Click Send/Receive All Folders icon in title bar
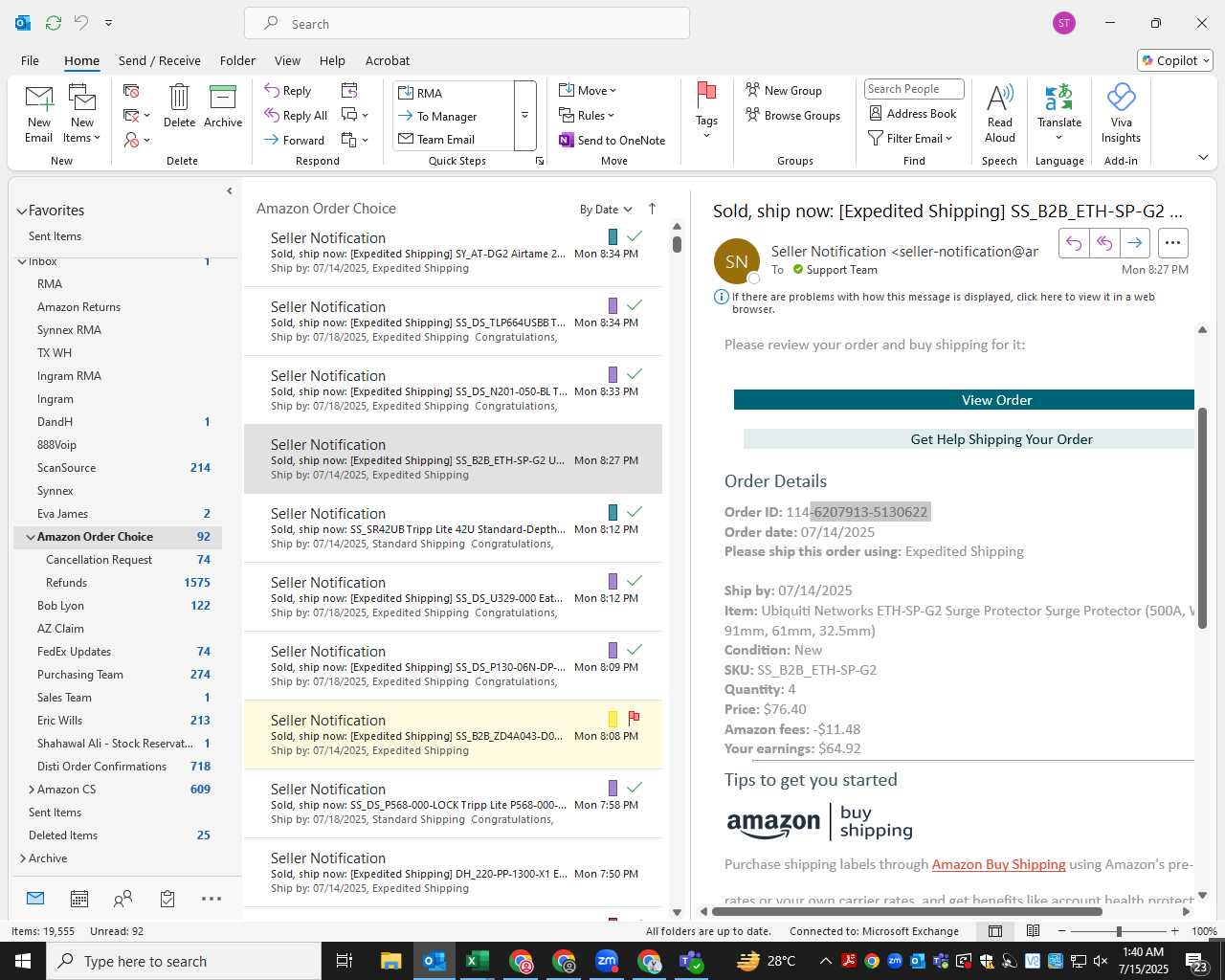 tap(54, 23)
